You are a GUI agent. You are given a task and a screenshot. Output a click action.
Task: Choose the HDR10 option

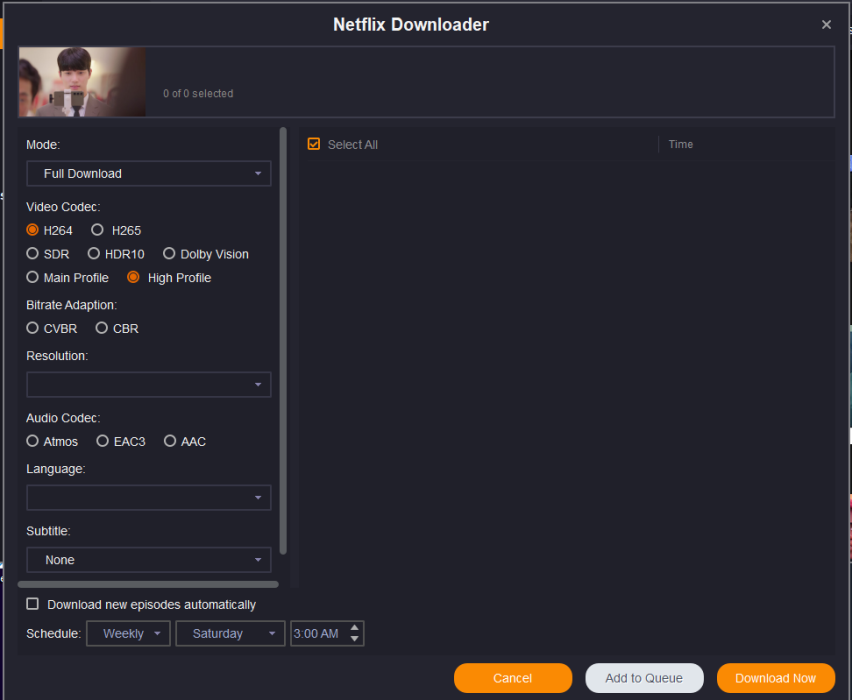[x=94, y=254]
